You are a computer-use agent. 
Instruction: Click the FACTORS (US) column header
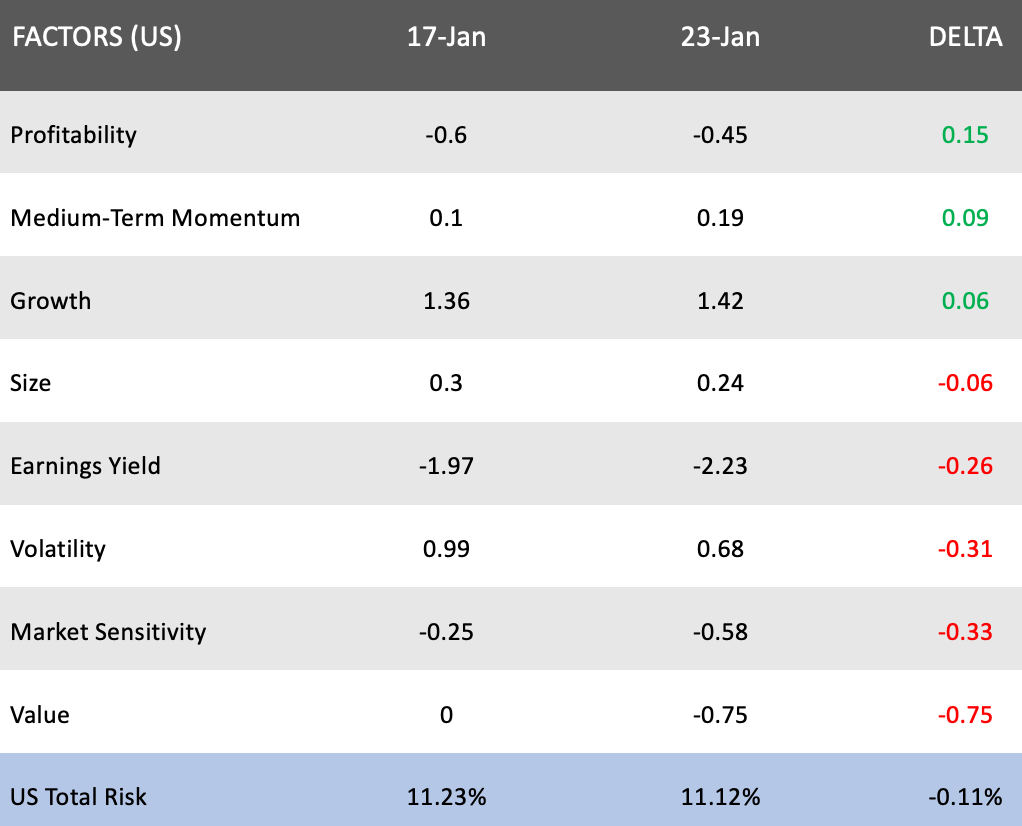[x=96, y=38]
